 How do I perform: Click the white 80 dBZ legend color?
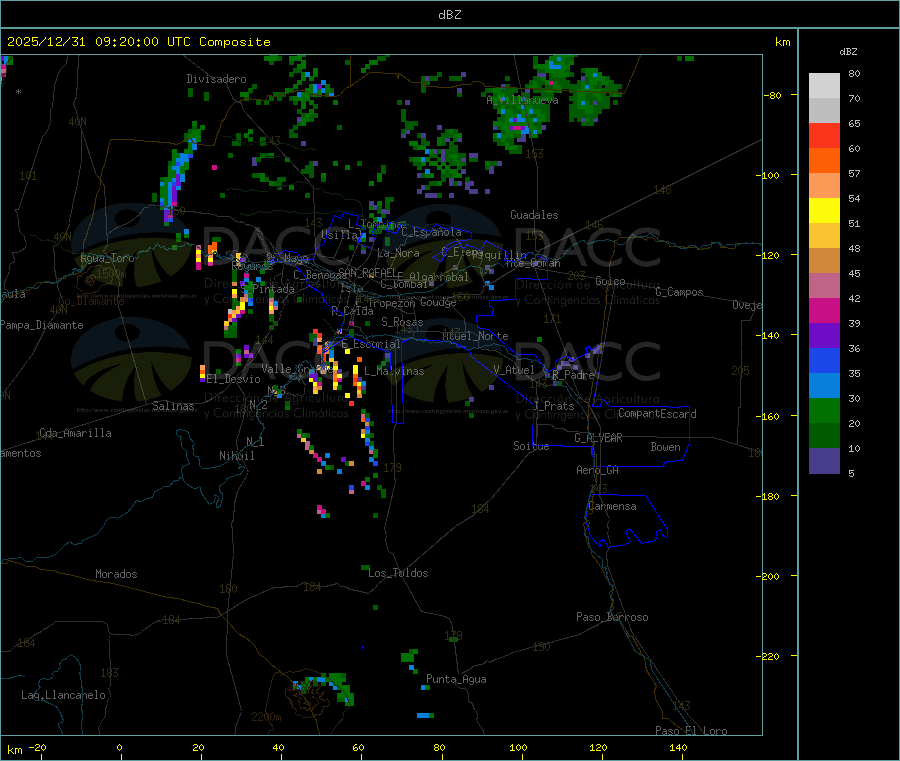click(x=824, y=86)
